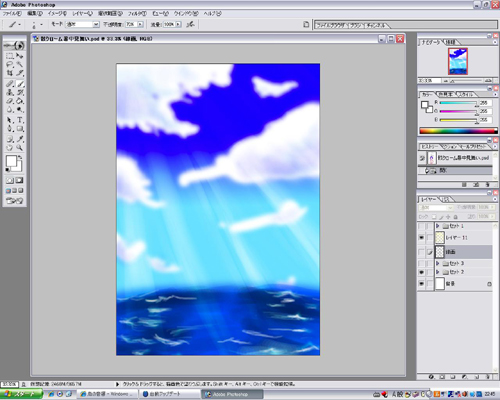Toggle link box of レイヤー 11 layer
Image resolution: width=500 pixels, height=400 pixels.
pos(430,238)
